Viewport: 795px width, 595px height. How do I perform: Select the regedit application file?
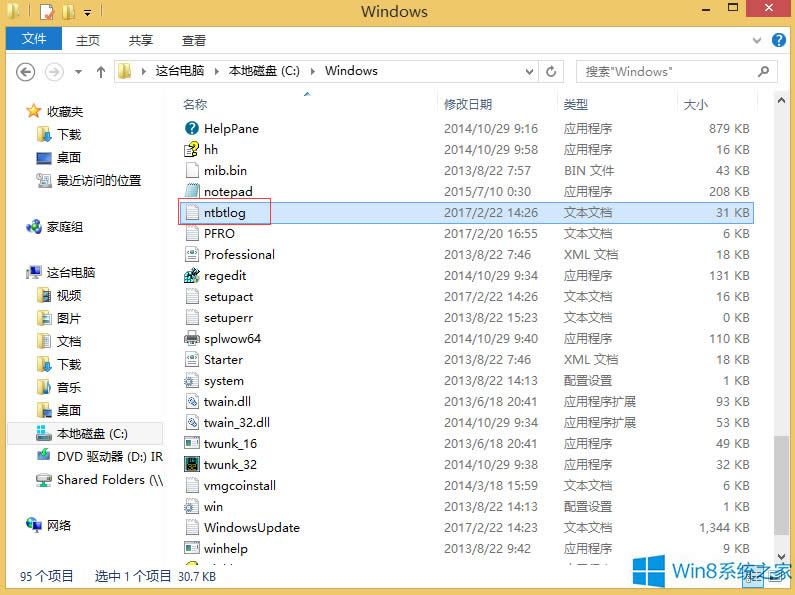click(224, 275)
